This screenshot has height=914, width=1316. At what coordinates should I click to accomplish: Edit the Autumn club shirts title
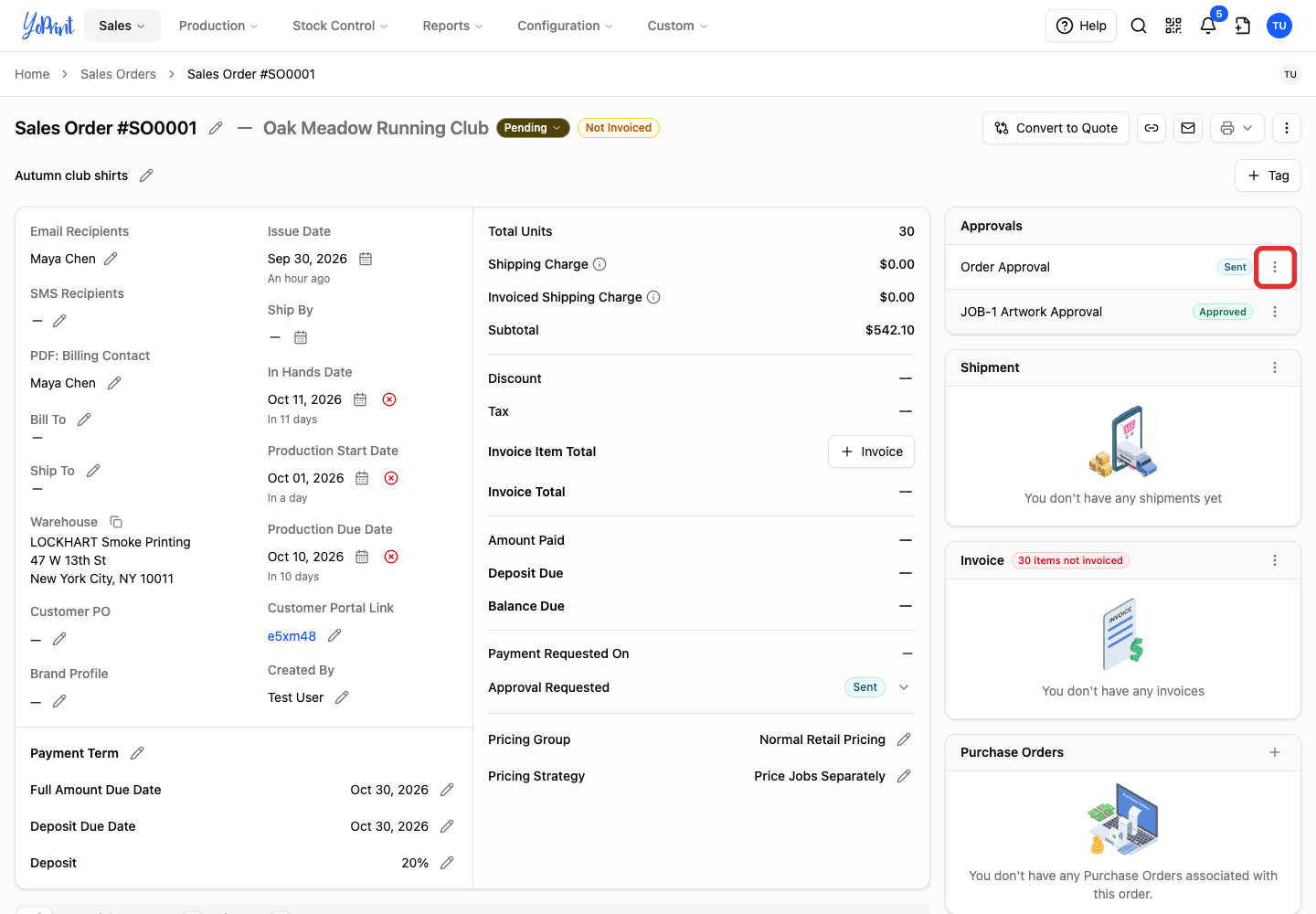tap(146, 175)
